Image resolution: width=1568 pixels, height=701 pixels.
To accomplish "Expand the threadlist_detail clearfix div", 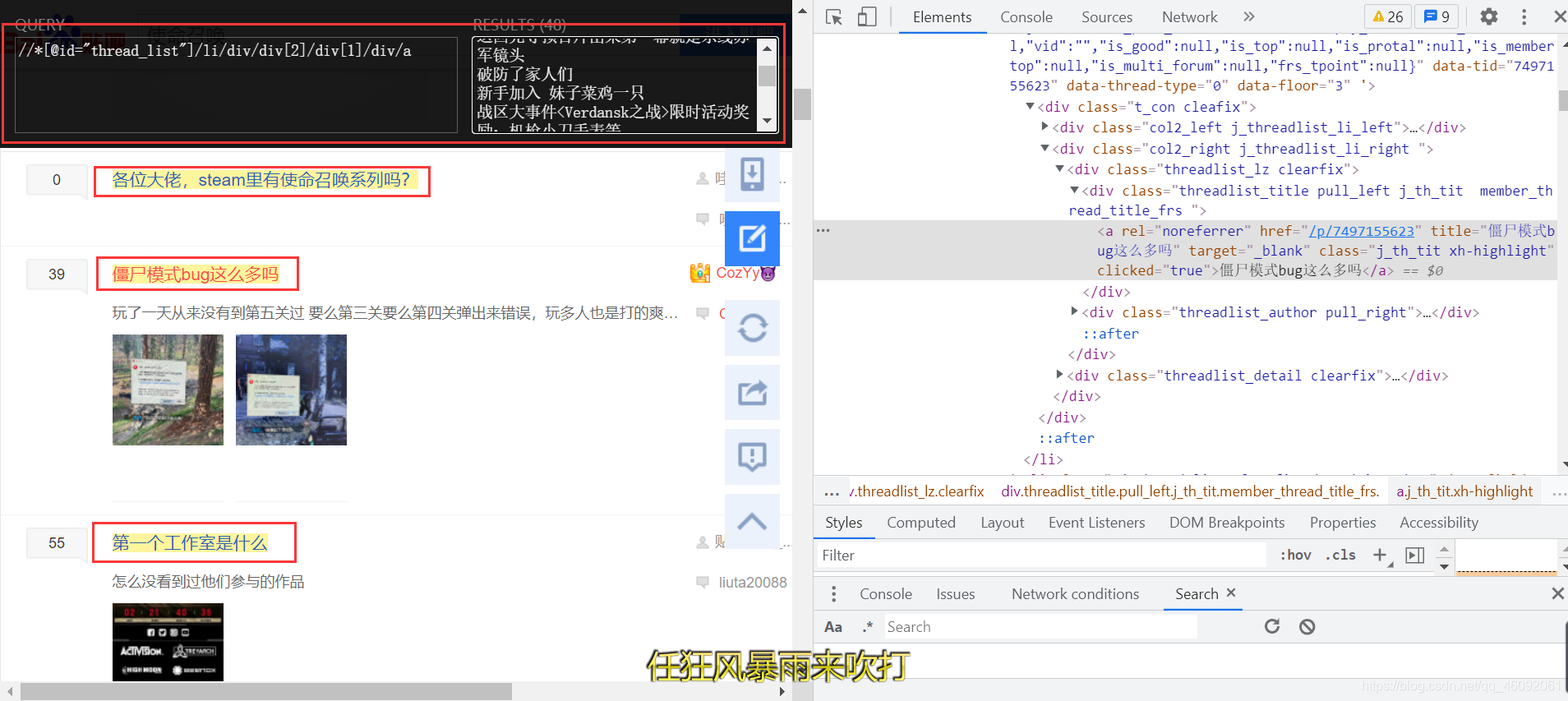I will click(1059, 375).
